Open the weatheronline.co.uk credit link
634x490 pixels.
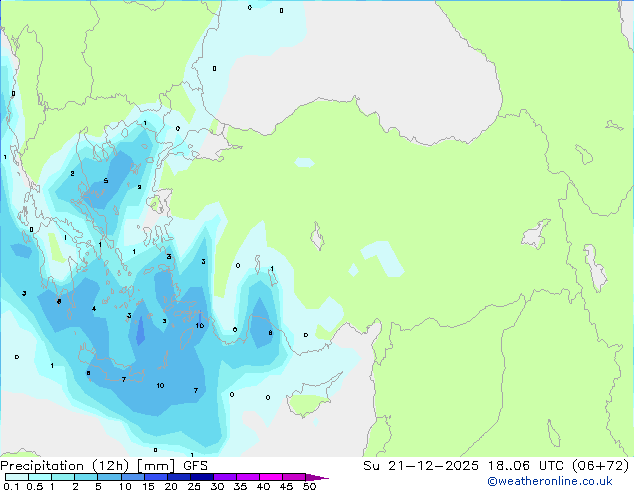click(550, 482)
